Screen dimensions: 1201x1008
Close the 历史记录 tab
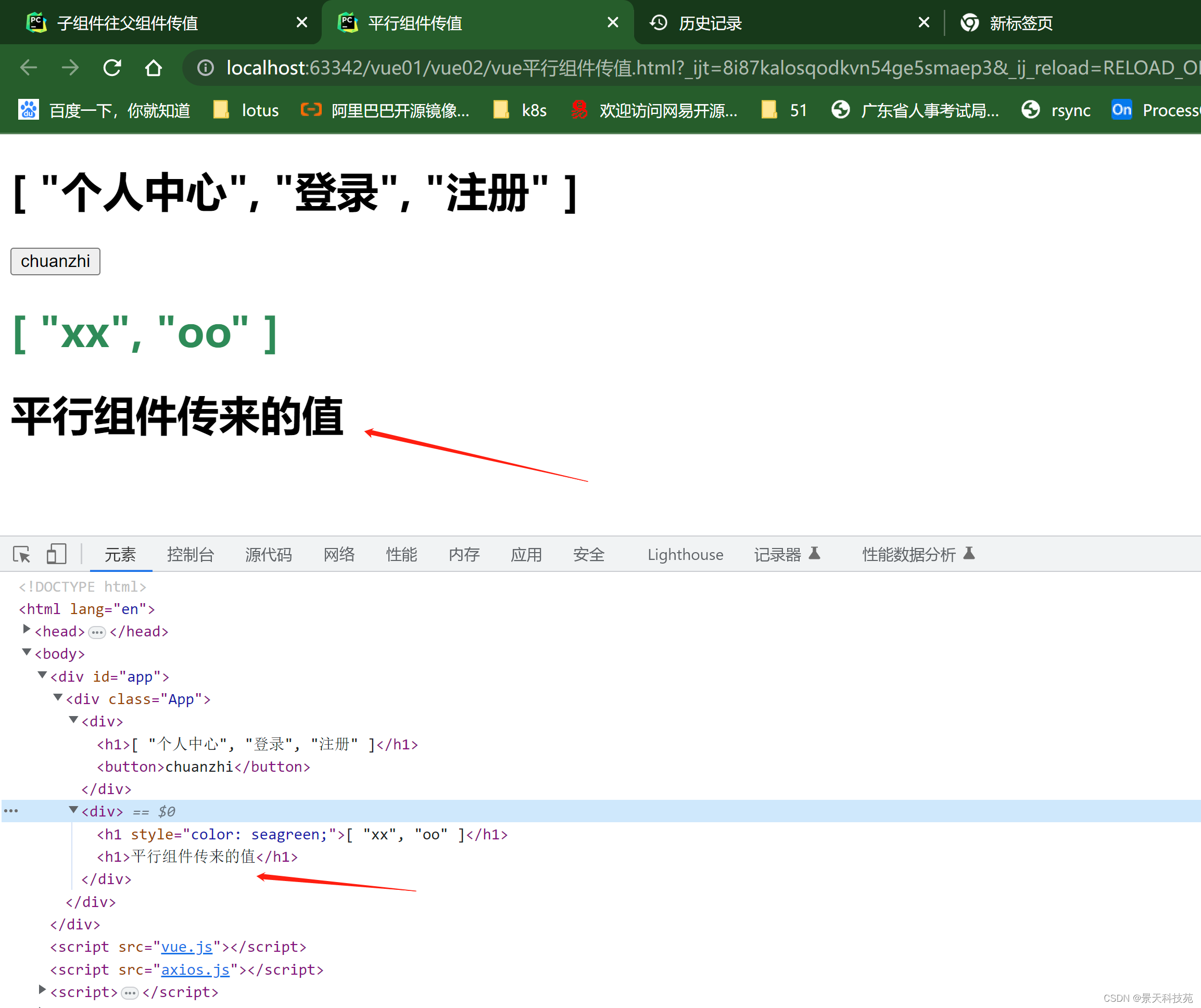coord(924,22)
